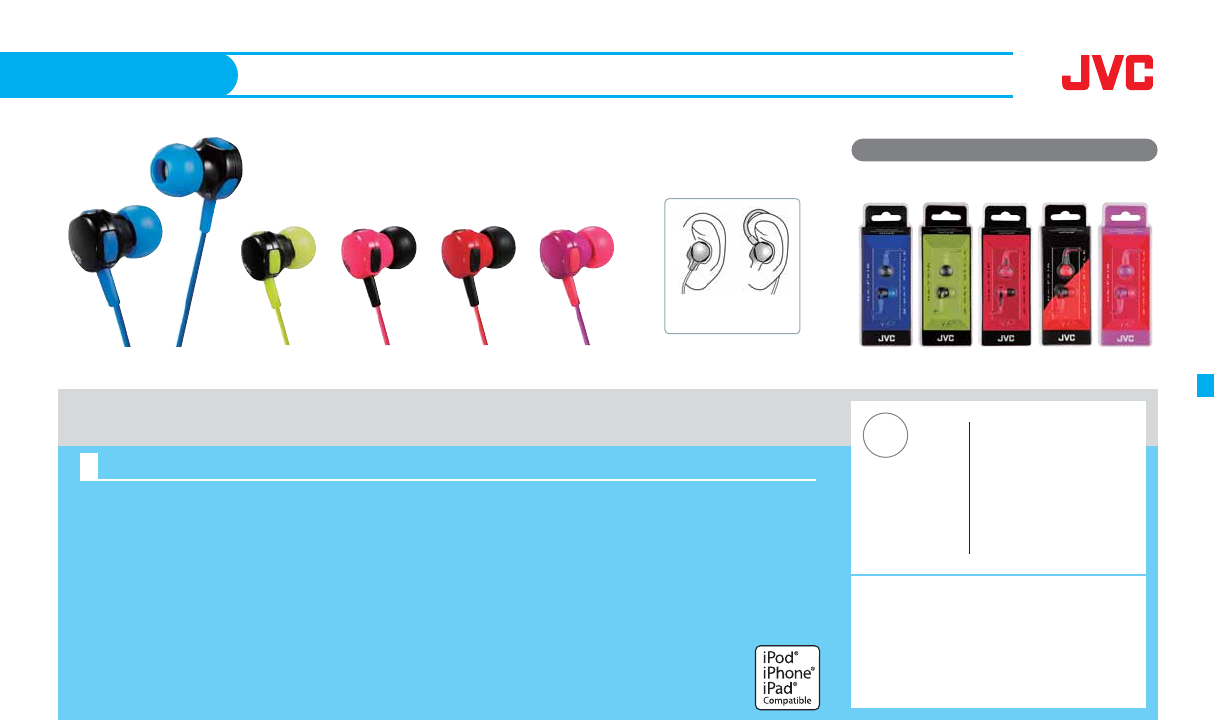
Task: Select the green package box
Action: click(946, 274)
